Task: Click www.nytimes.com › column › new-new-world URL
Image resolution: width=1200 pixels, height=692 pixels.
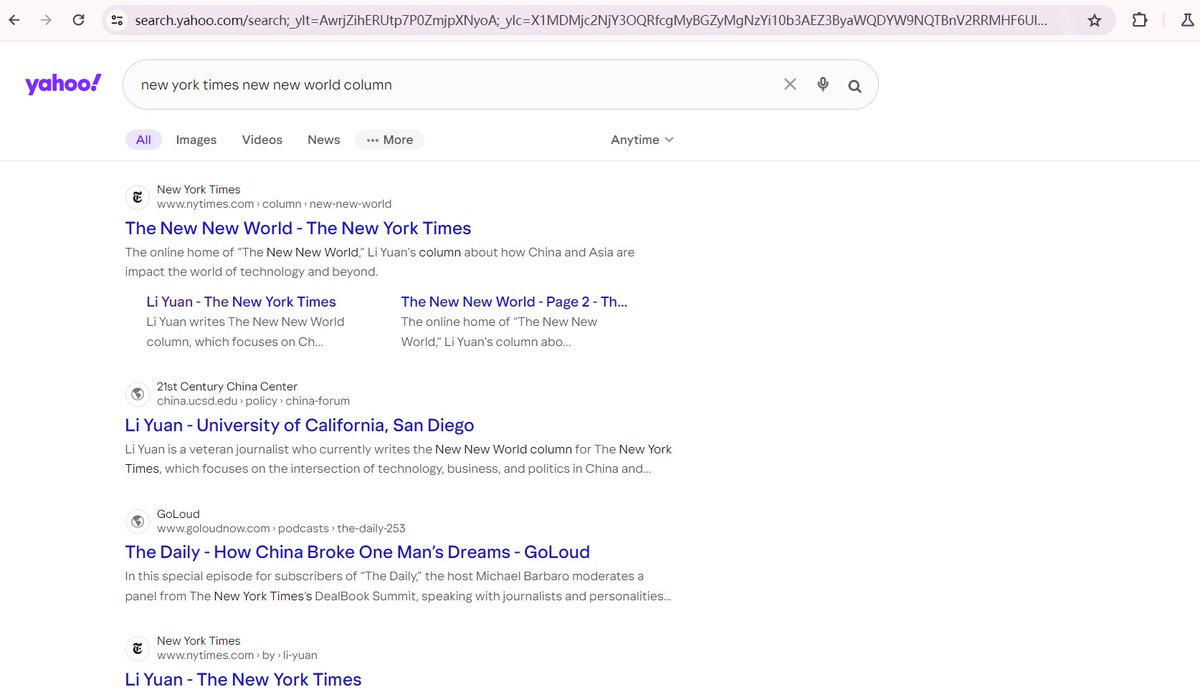Action: tap(274, 204)
